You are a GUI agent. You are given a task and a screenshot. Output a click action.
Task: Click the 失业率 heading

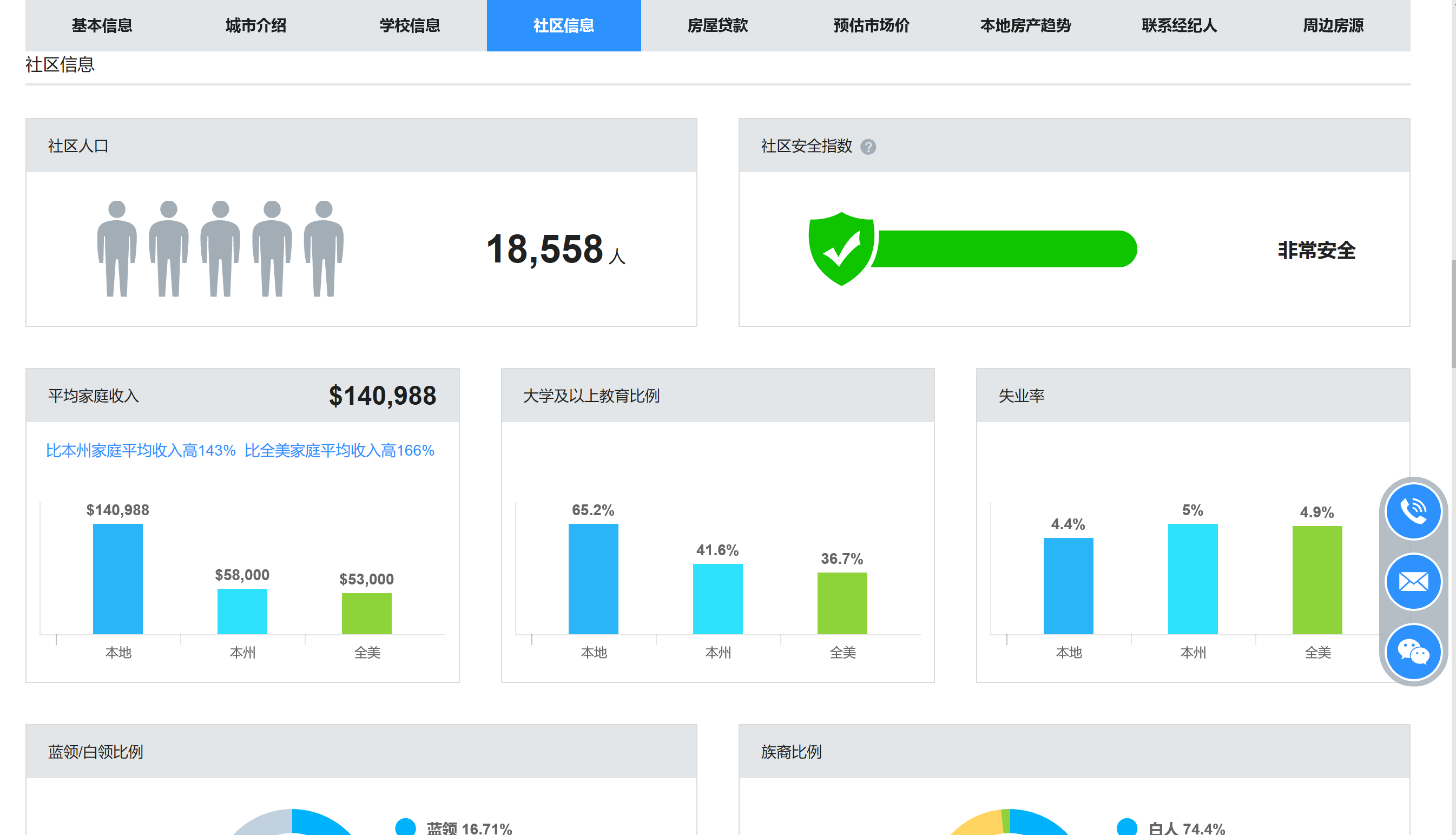1022,396
